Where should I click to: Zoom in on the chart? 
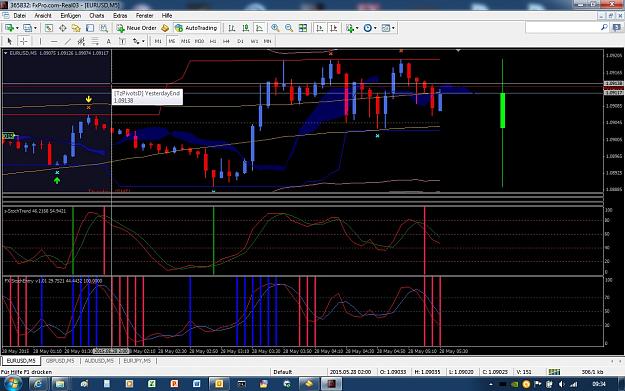[275, 28]
